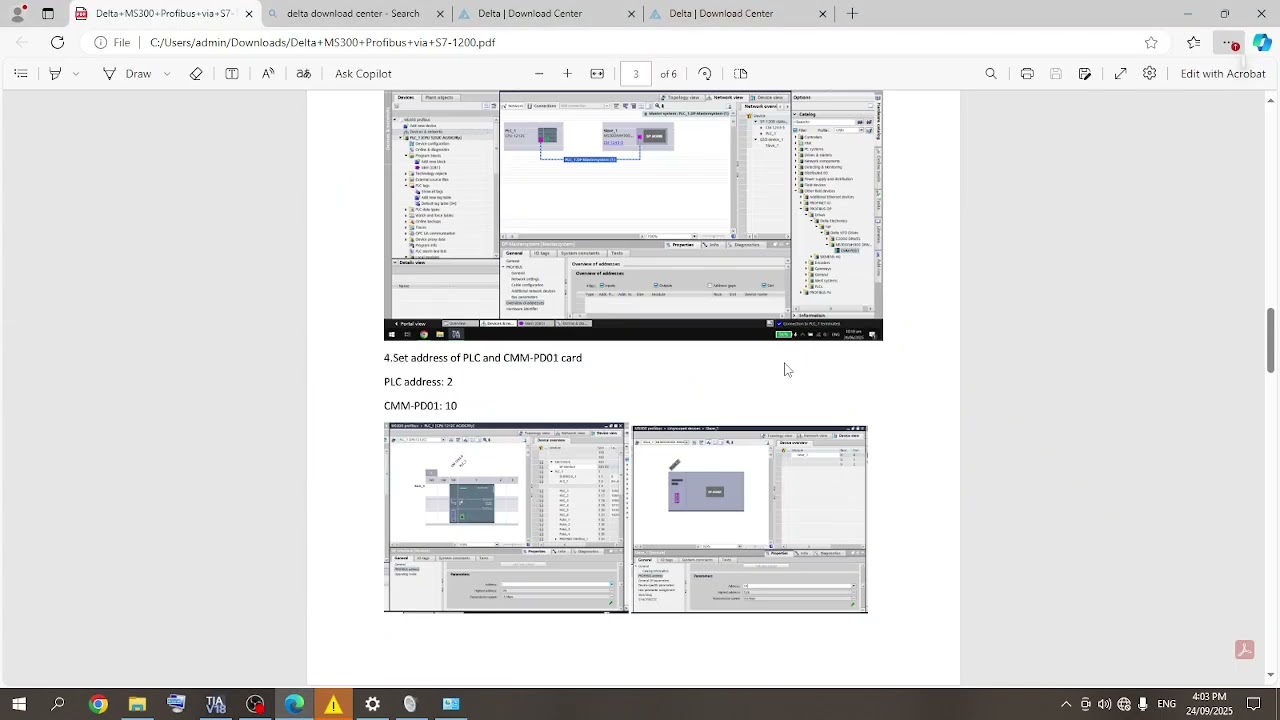Refresh the current page

(x=58, y=42)
